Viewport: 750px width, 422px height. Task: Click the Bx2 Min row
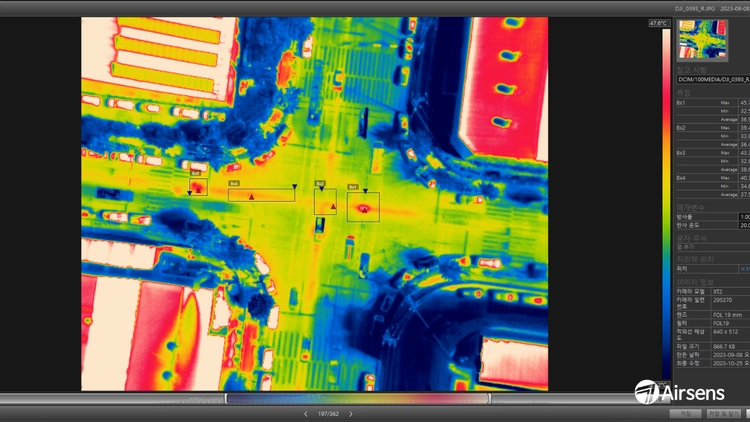click(x=713, y=136)
